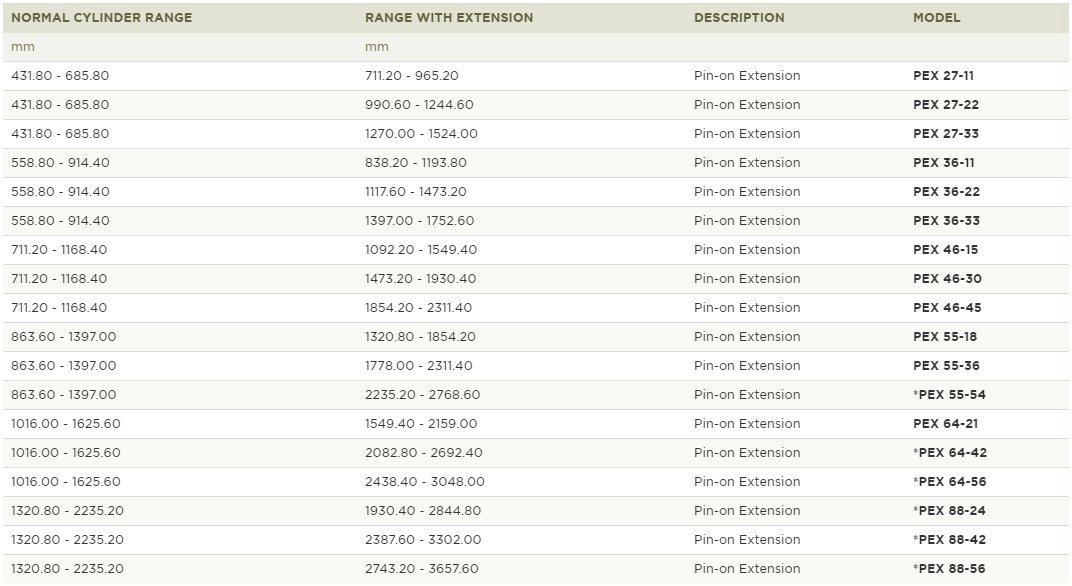
Task: Click the PEX 36-11 model name
Action: pyautogui.click(x=943, y=163)
